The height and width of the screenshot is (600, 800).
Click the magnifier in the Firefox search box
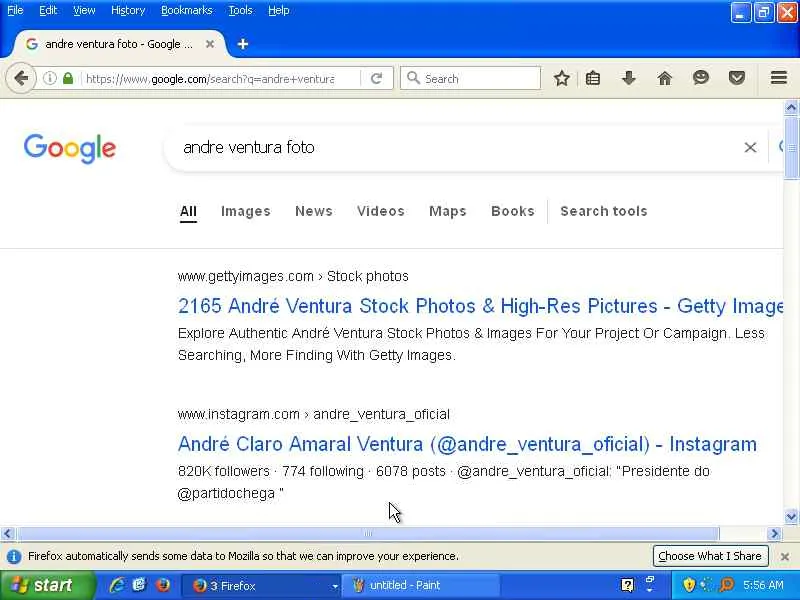[x=413, y=78]
